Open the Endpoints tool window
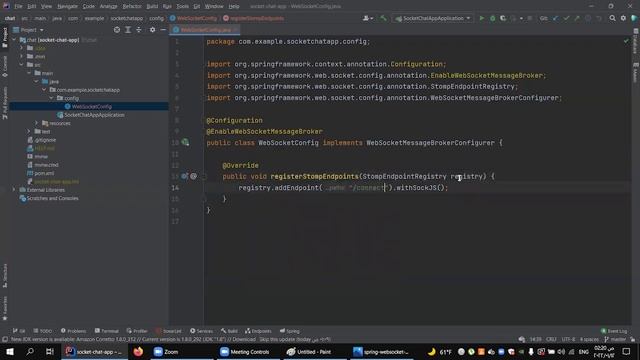The image size is (640, 360). (x=258, y=331)
